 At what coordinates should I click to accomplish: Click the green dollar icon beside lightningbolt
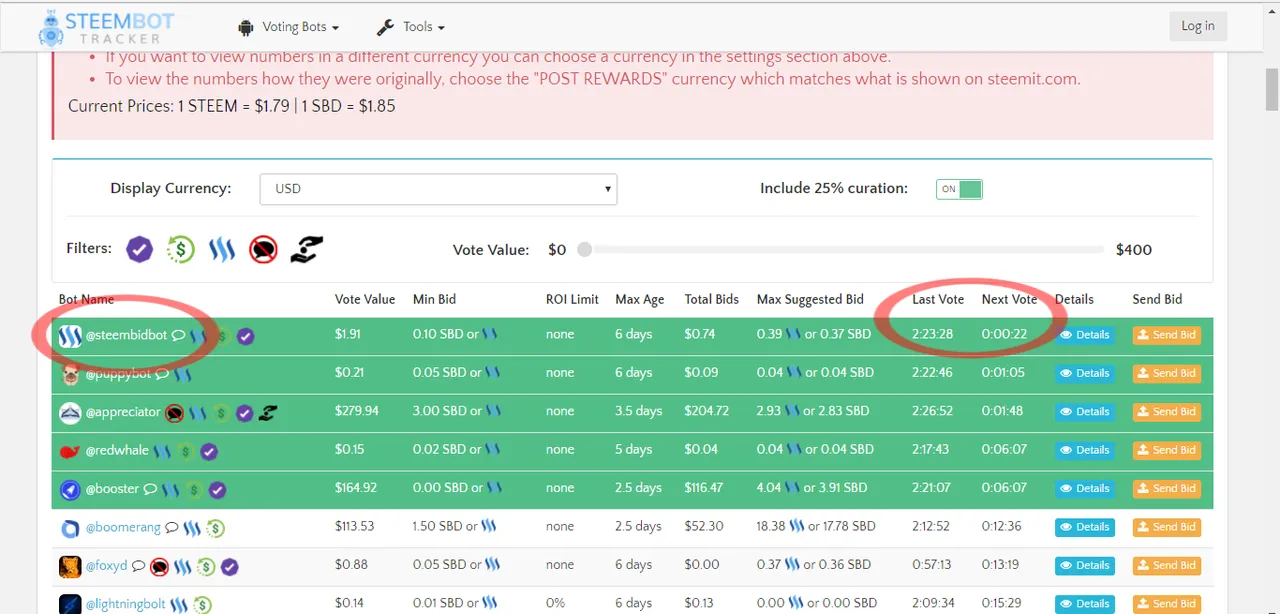point(202,605)
